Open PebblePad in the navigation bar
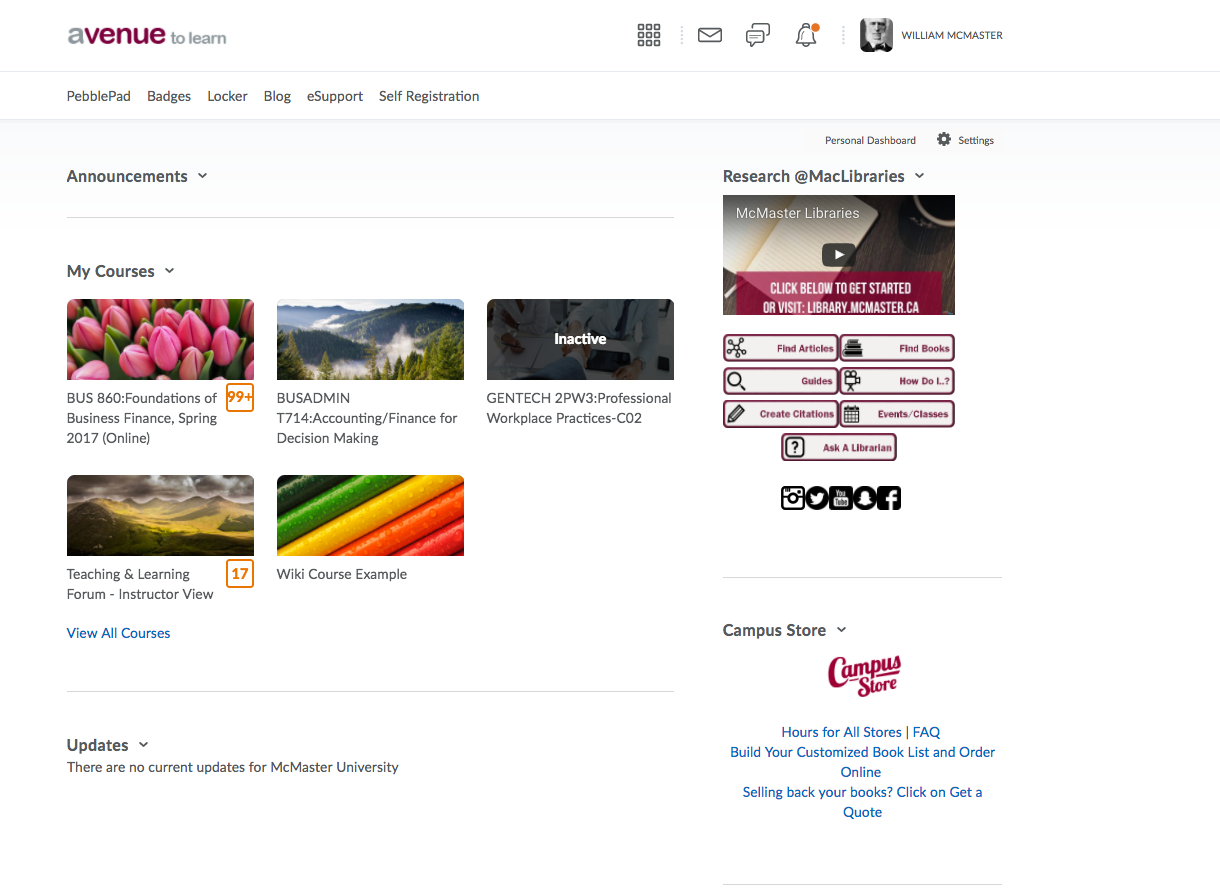This screenshot has width=1220, height=894. click(99, 96)
